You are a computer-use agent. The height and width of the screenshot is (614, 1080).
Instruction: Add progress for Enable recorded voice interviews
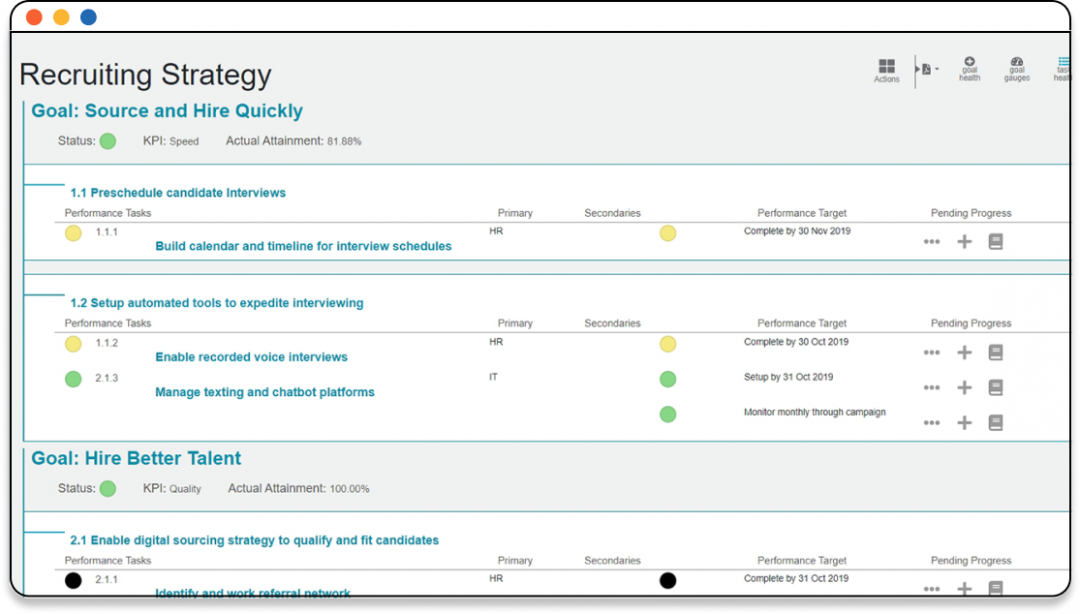964,352
